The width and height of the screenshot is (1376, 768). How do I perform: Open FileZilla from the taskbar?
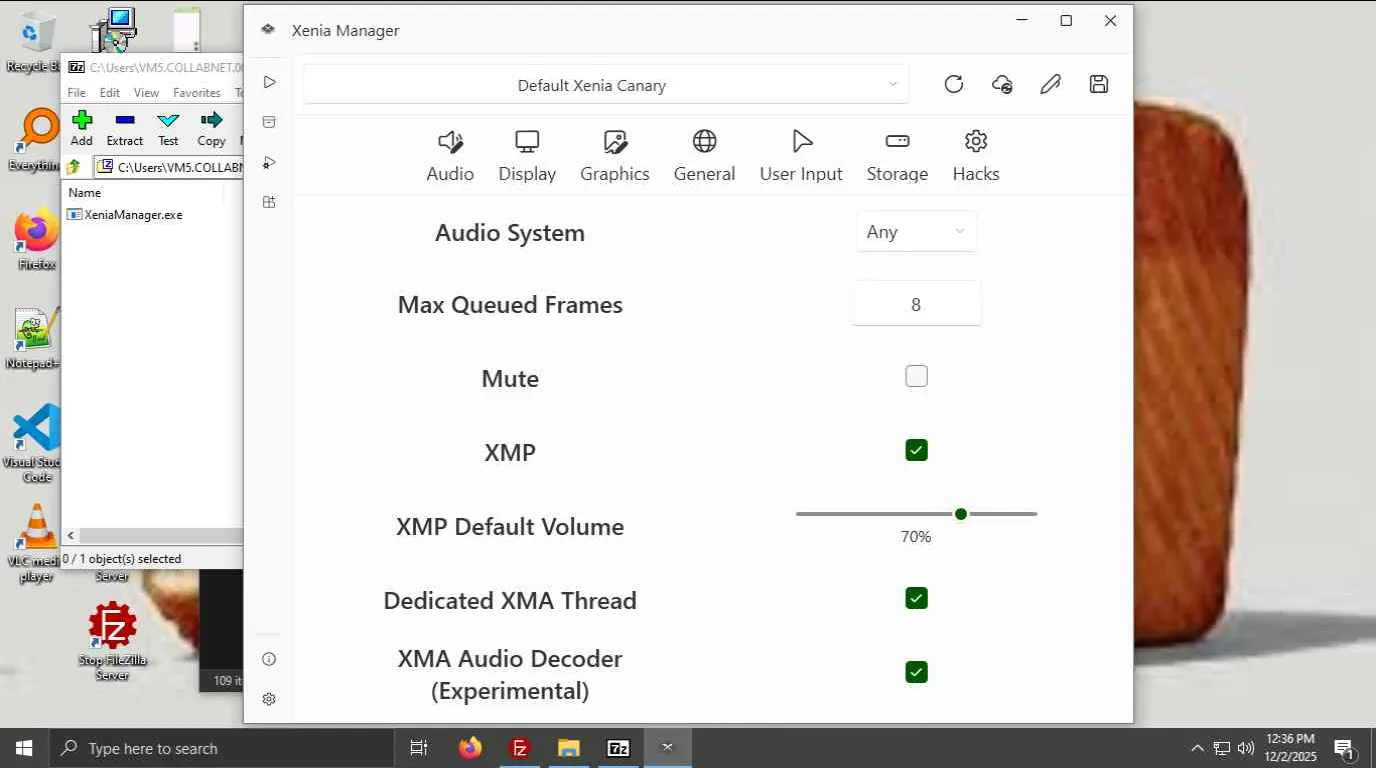(520, 748)
